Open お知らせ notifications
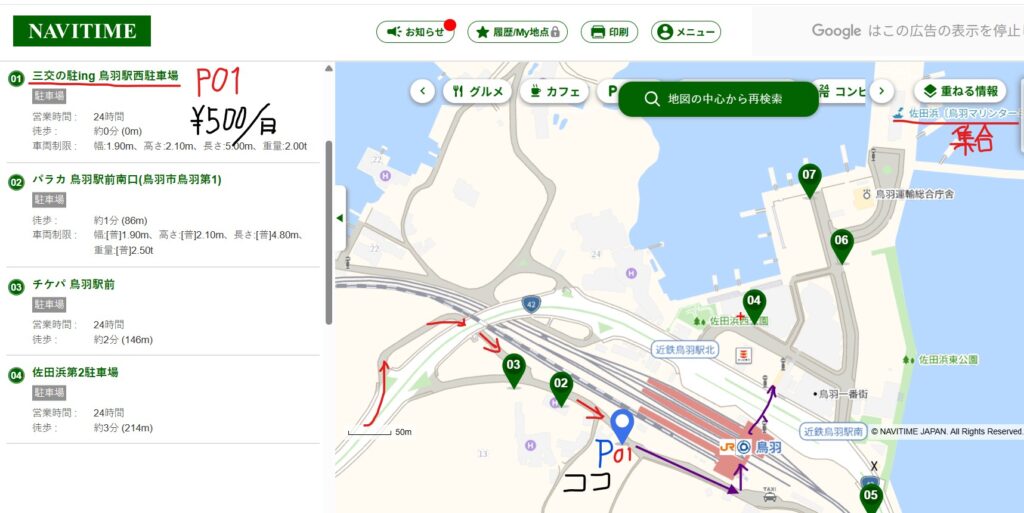The image size is (1024, 513). tap(415, 32)
